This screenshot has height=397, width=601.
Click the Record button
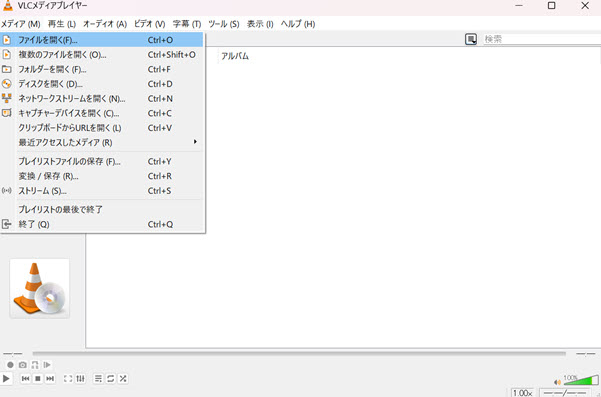tap(10, 365)
